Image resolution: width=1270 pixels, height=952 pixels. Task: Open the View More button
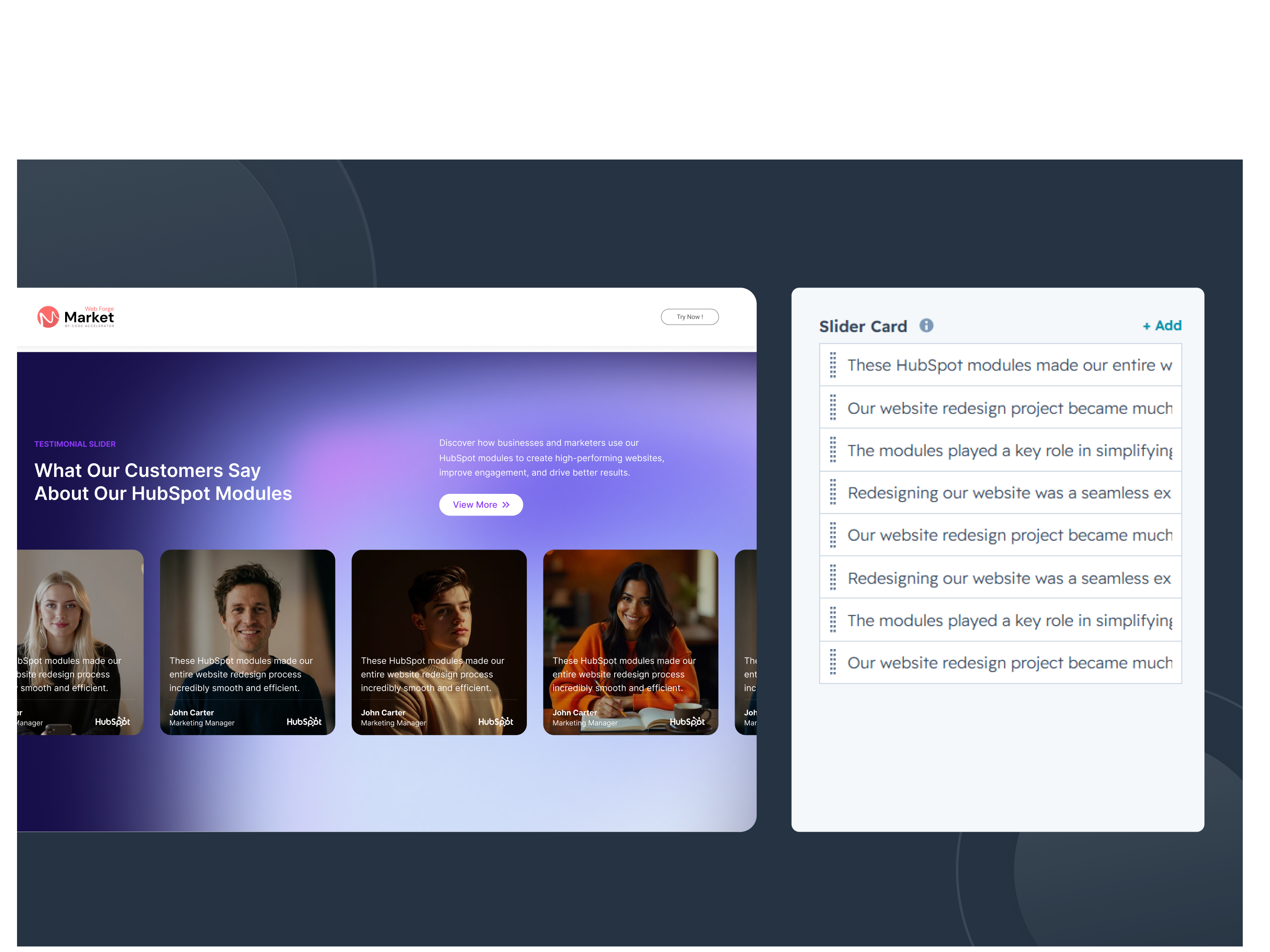tap(481, 505)
